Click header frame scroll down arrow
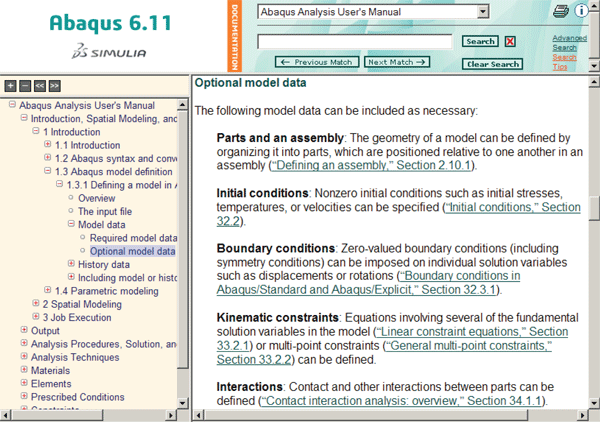Image resolution: width=600 pixels, height=422 pixels. click(594, 66)
